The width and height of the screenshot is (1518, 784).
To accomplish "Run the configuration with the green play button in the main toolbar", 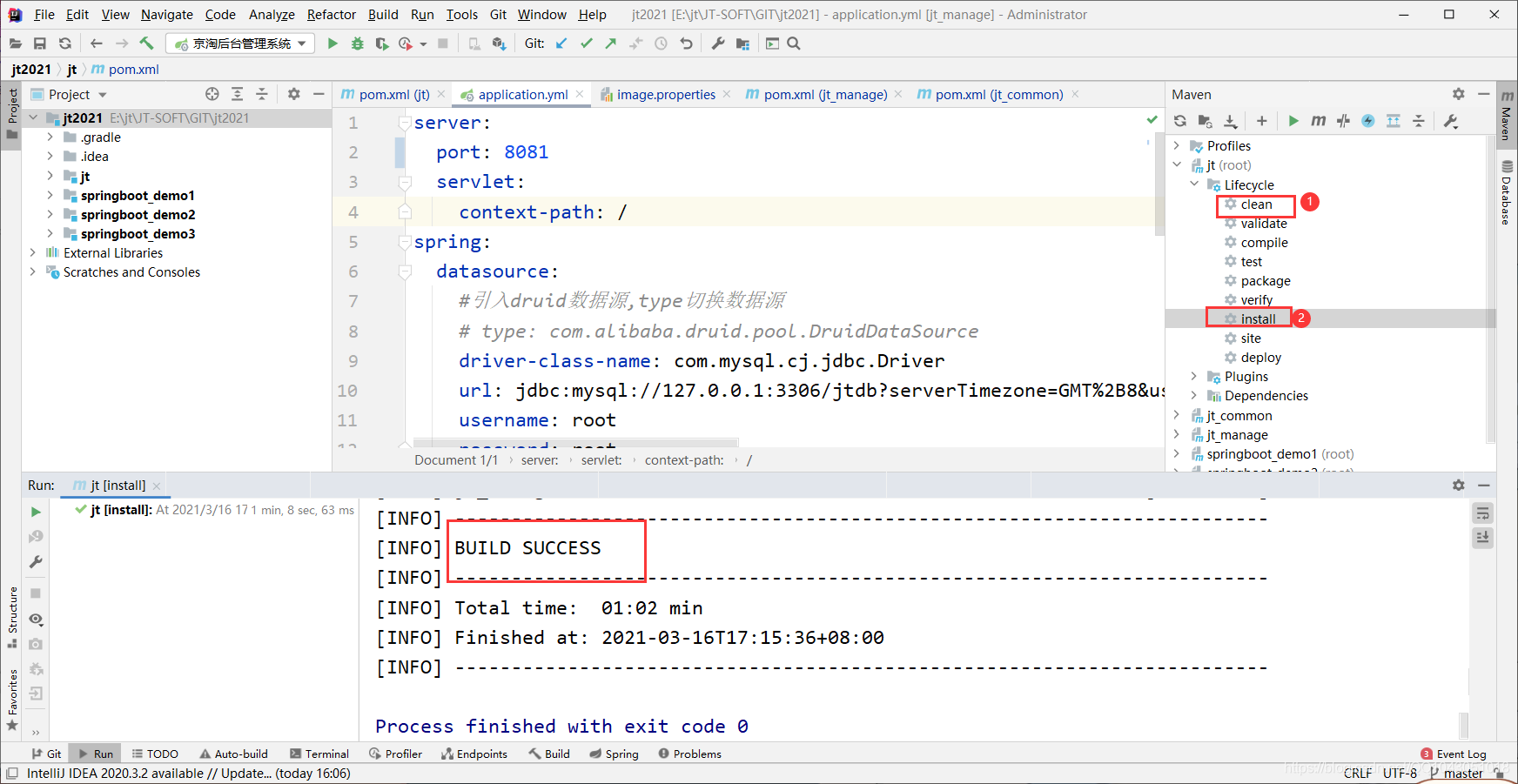I will click(x=332, y=44).
